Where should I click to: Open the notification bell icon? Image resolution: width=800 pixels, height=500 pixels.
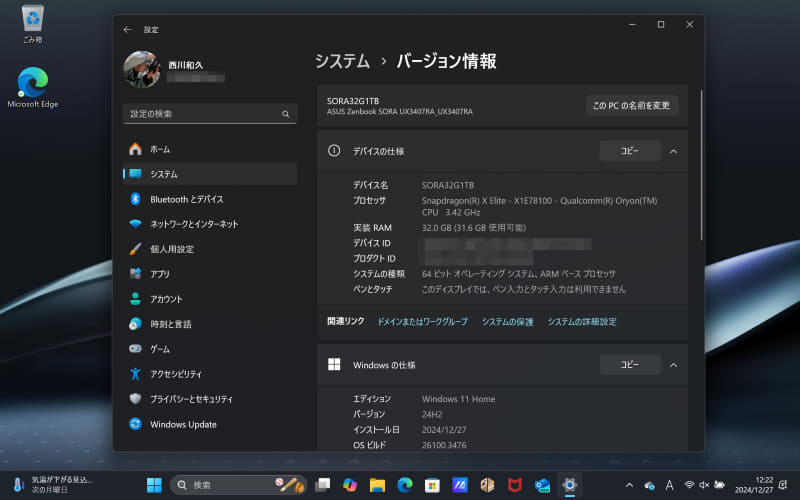(x=783, y=485)
